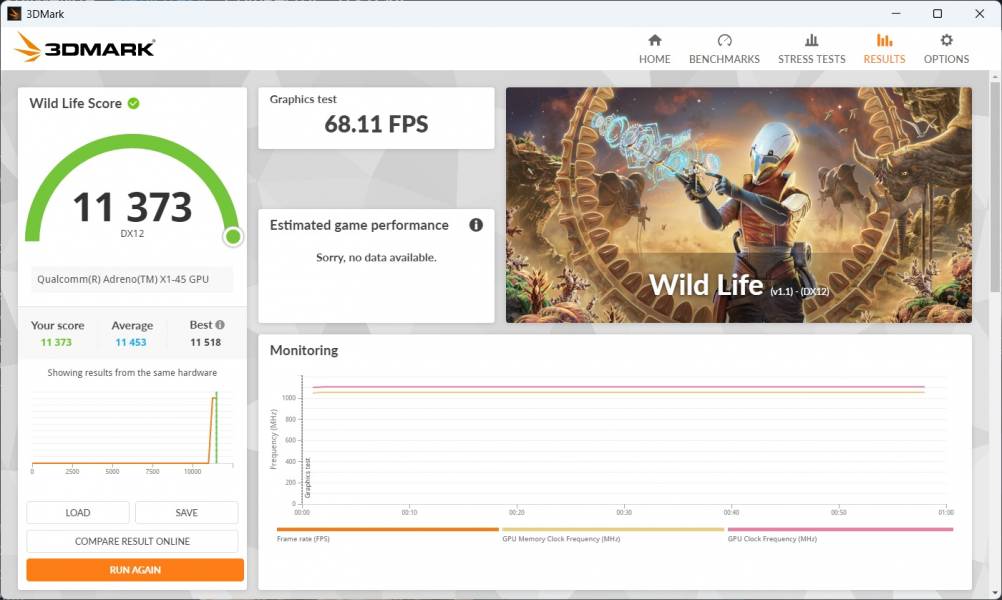Click the Monitoring section heading
This screenshot has height=600, width=1002.
304,350
